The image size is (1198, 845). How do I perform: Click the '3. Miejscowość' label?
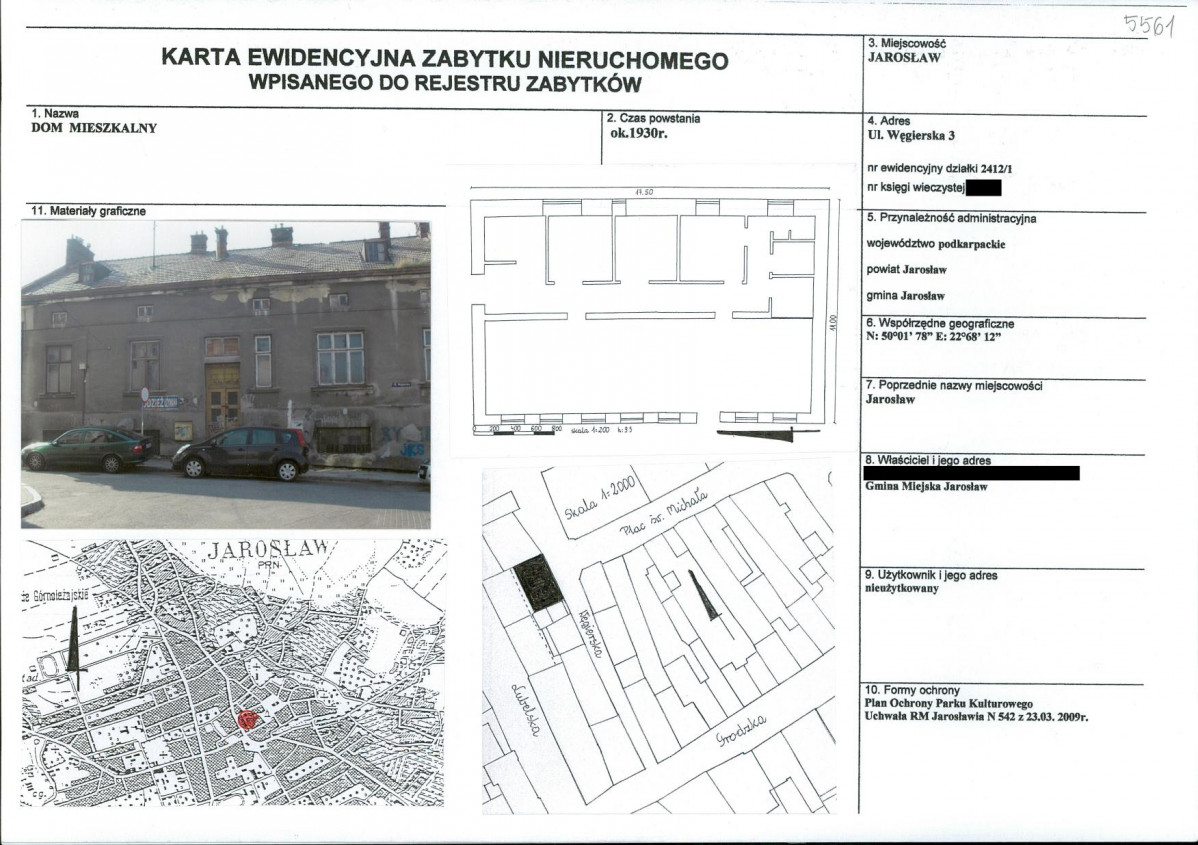coord(907,44)
